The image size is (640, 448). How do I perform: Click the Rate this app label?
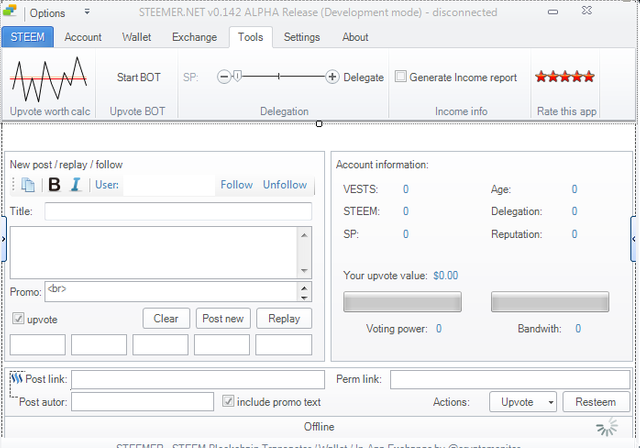tap(567, 111)
